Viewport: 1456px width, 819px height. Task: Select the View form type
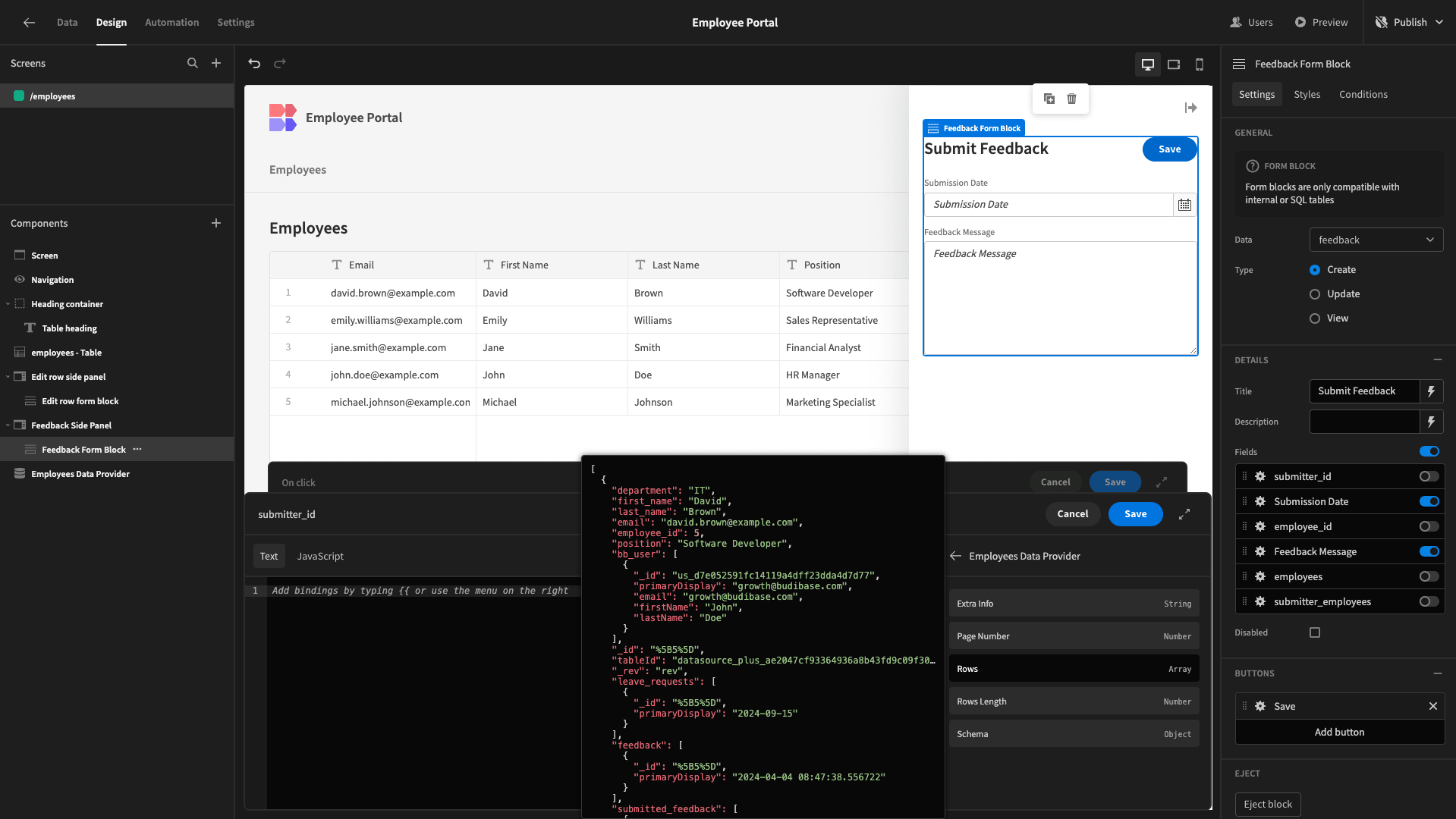coord(1315,318)
